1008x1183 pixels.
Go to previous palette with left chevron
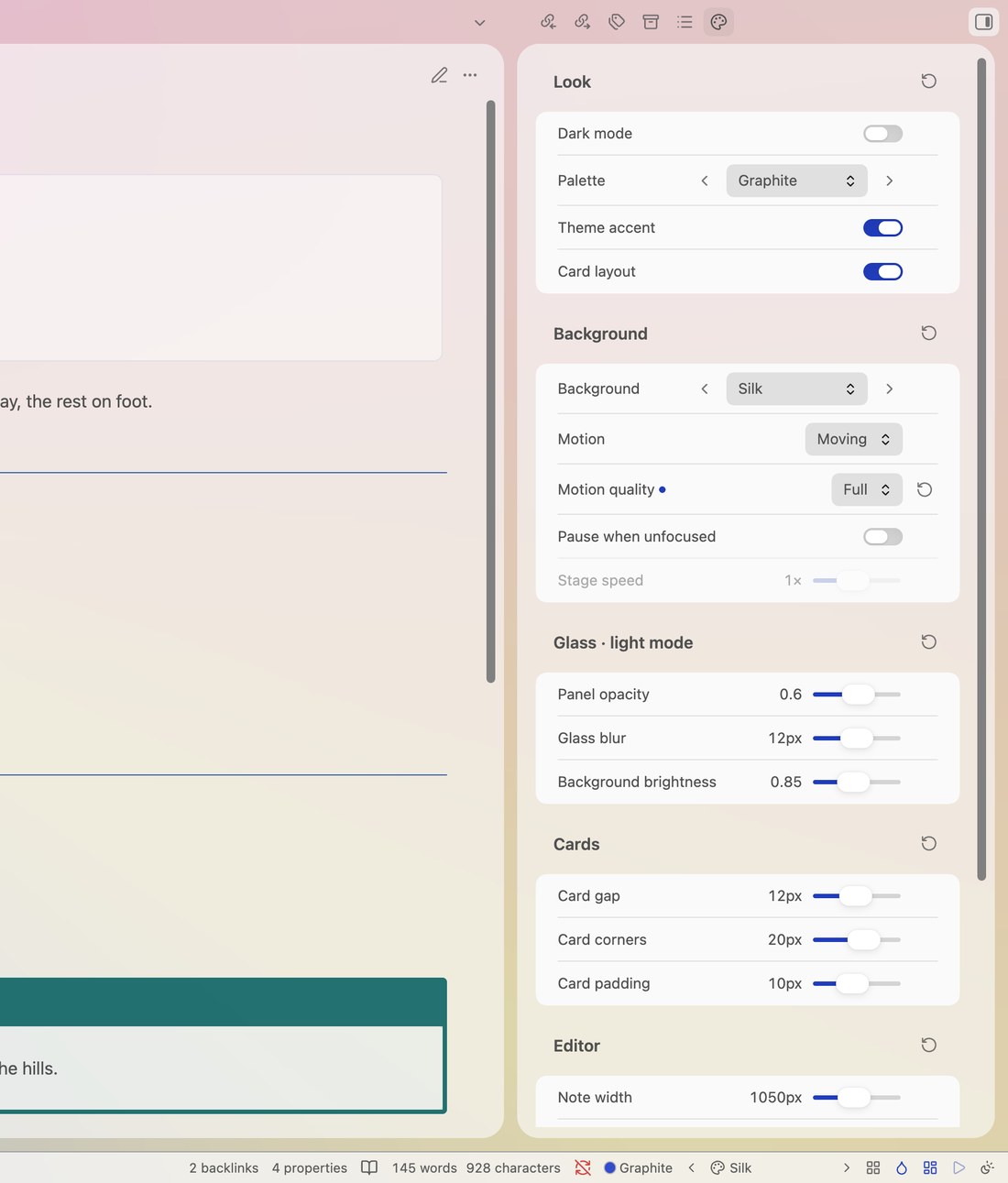point(705,181)
